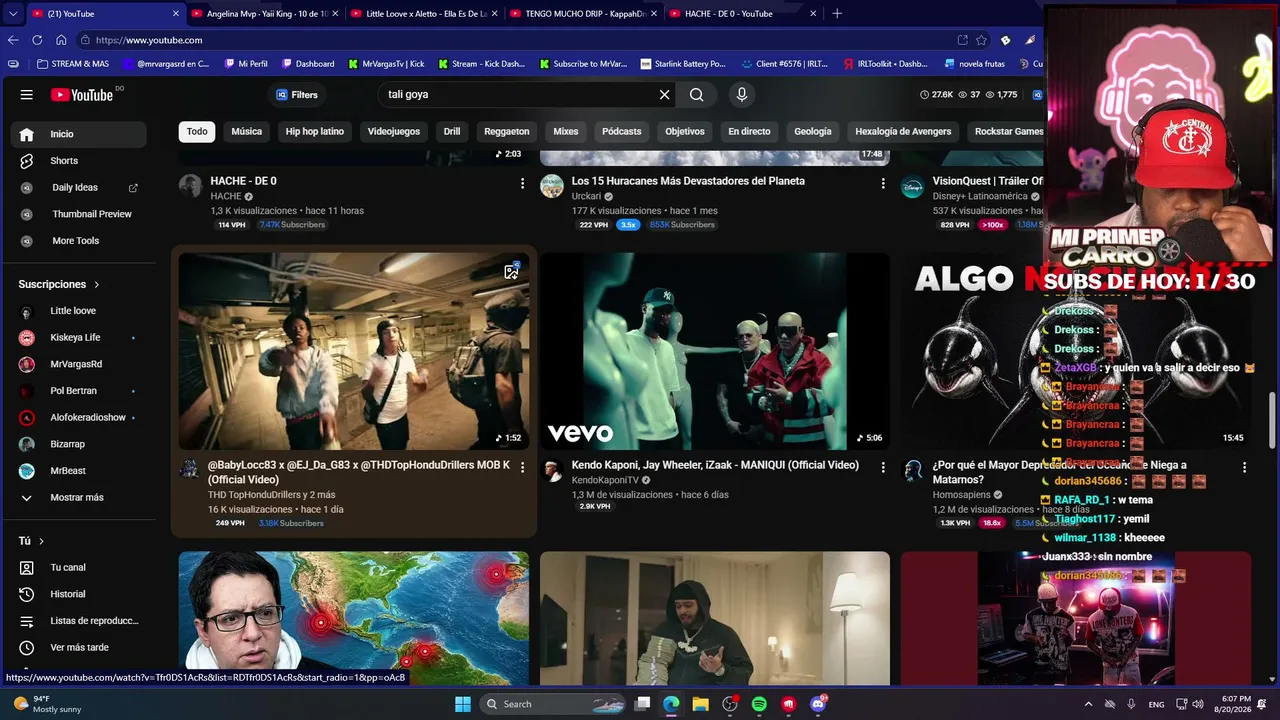The image size is (1280, 720).
Task: Select the Videojuegos filter chip
Action: pos(394,132)
